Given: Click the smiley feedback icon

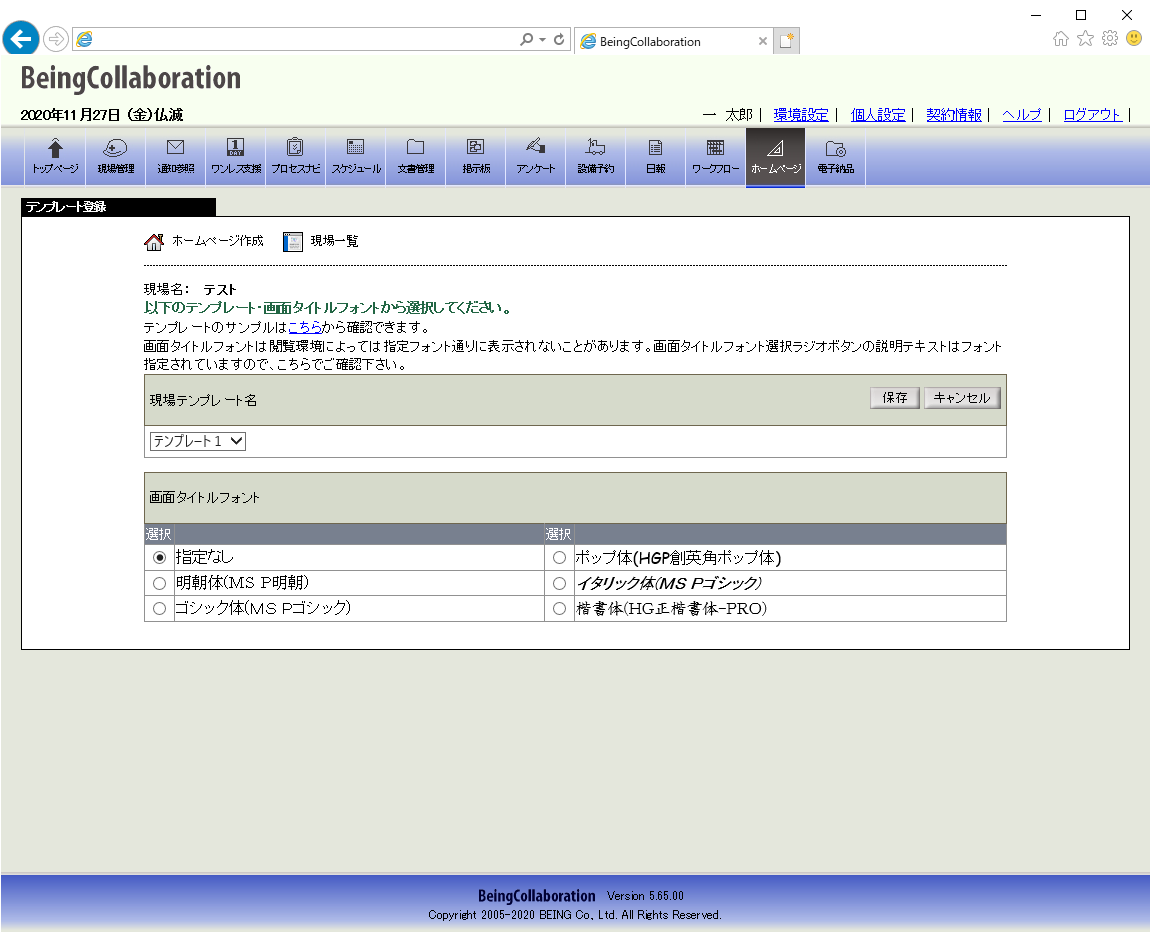Looking at the screenshot, I should click(1134, 38).
